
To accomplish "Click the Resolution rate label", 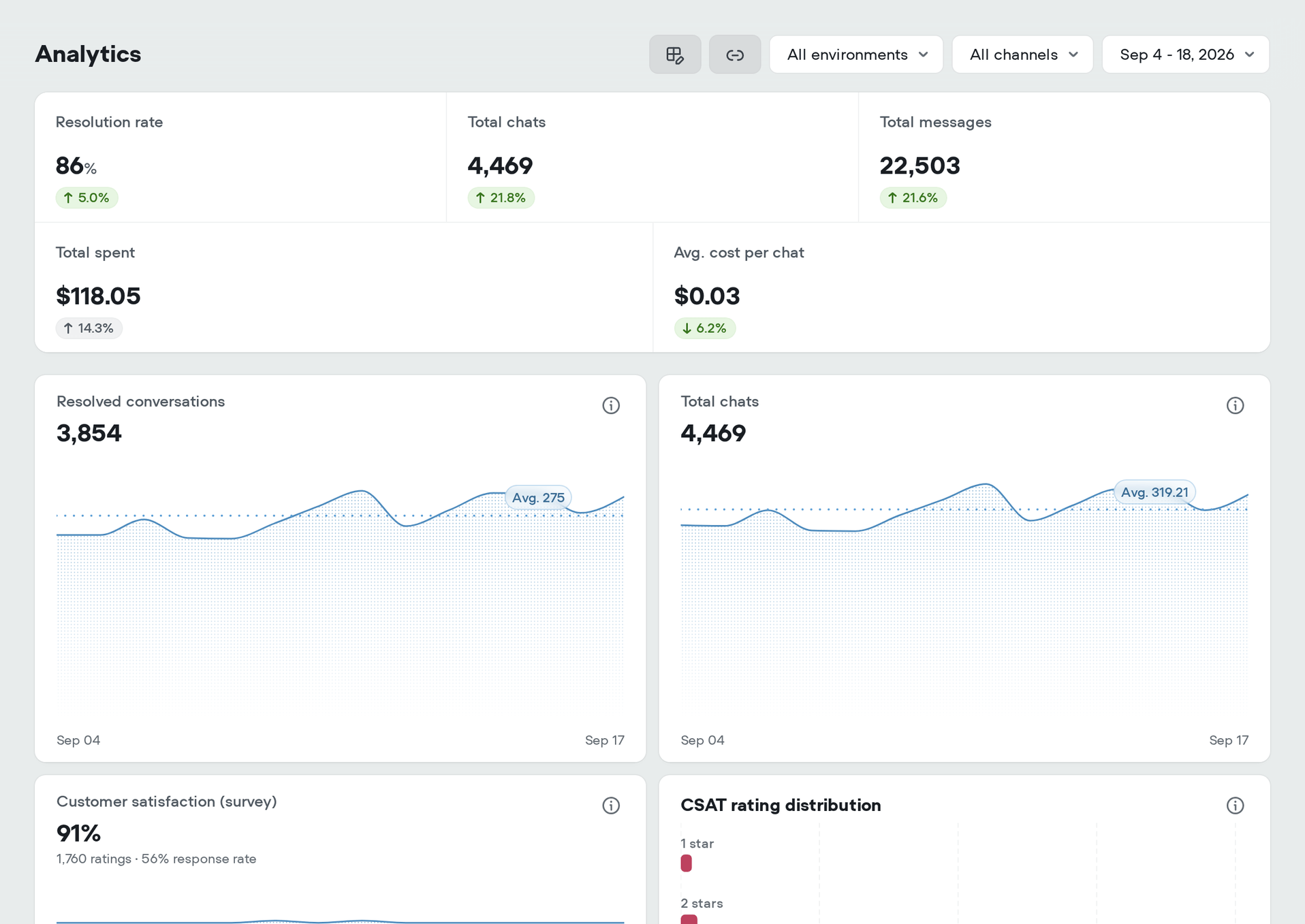I will pyautogui.click(x=110, y=122).
